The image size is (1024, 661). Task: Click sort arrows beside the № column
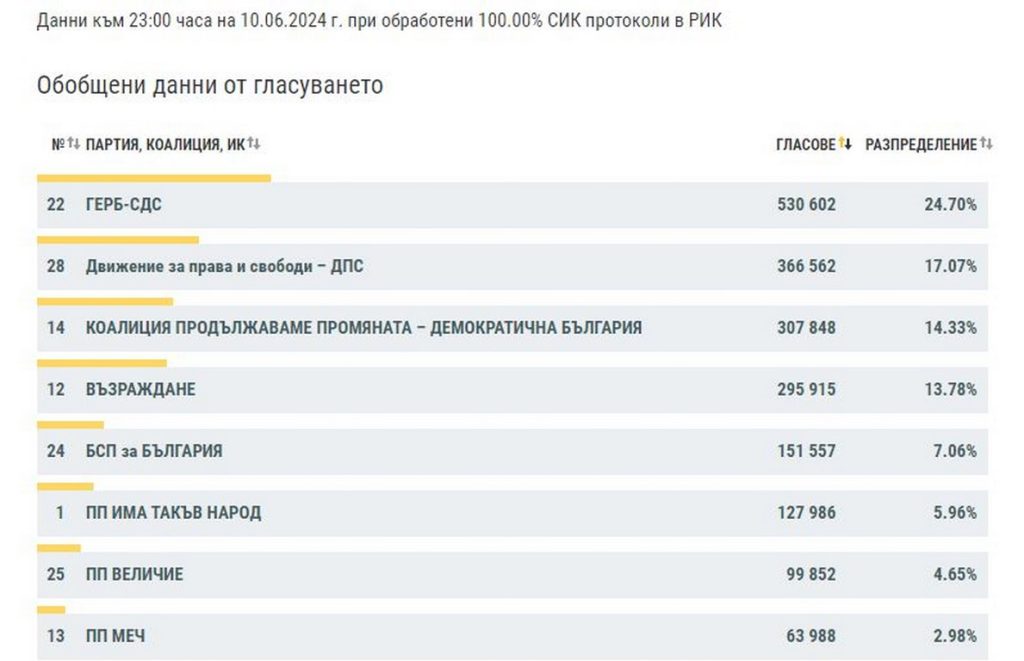[73, 144]
